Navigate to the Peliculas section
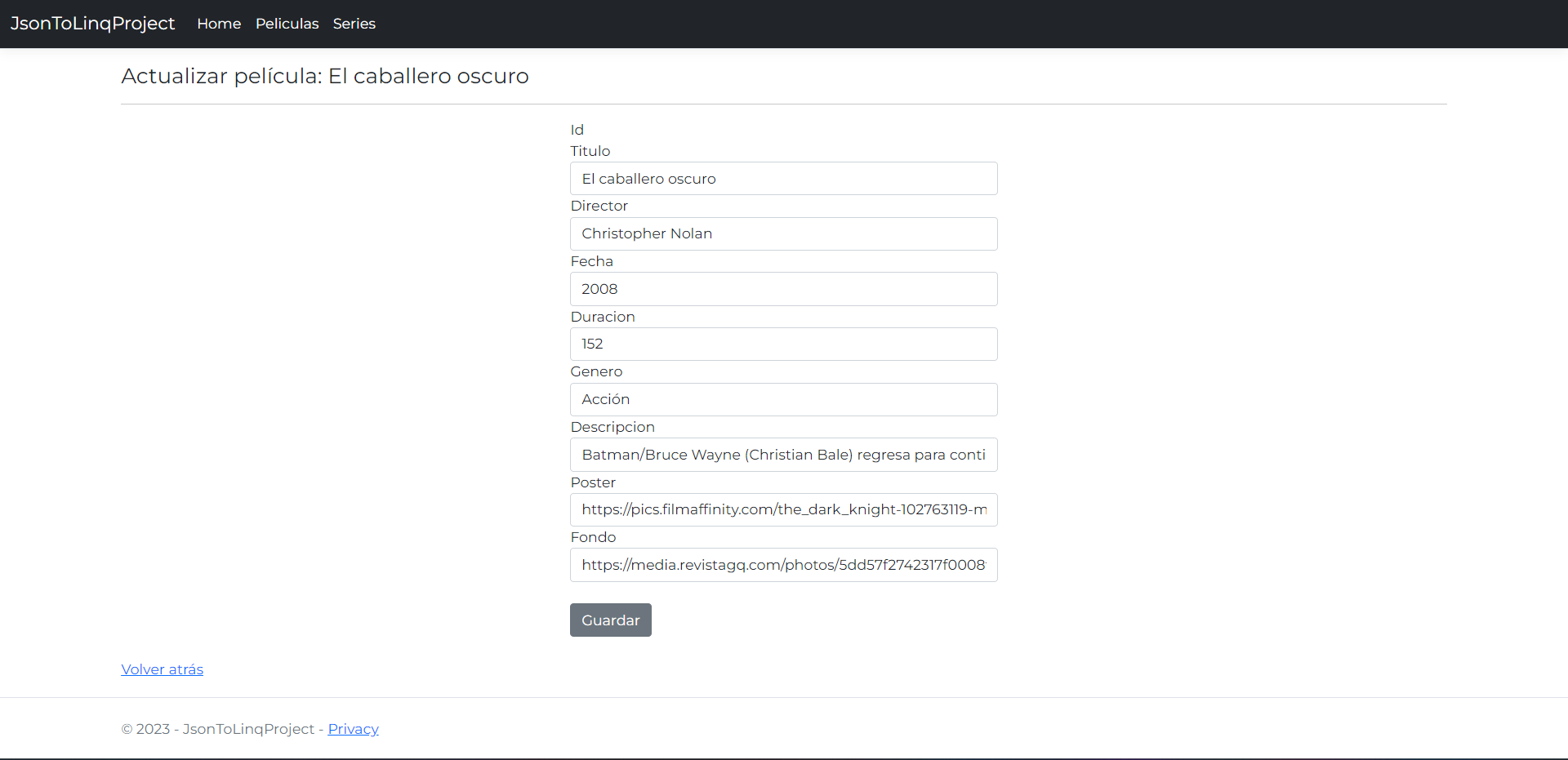 click(x=287, y=24)
